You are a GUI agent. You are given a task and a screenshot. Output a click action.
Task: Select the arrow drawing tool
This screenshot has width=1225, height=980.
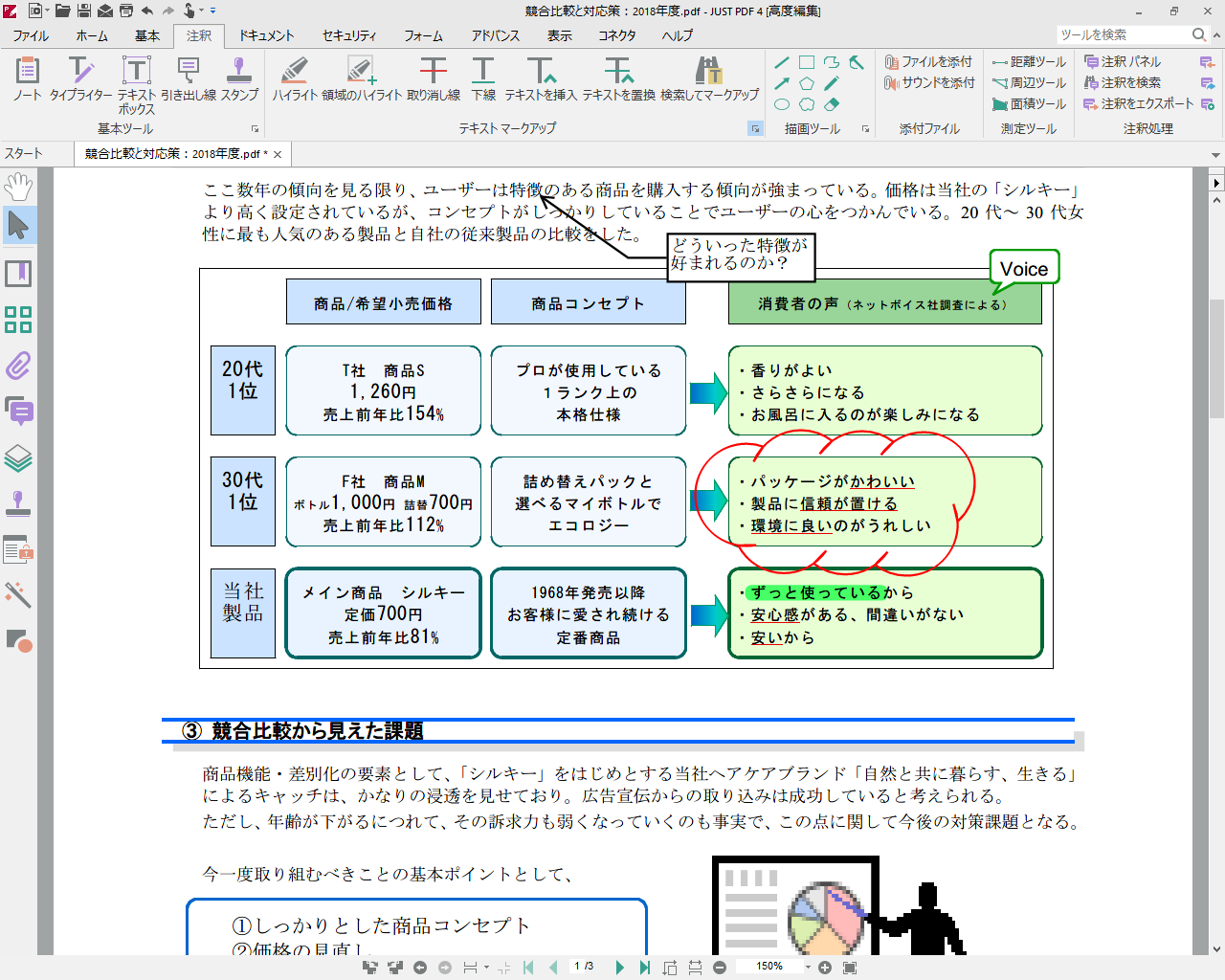tap(782, 83)
